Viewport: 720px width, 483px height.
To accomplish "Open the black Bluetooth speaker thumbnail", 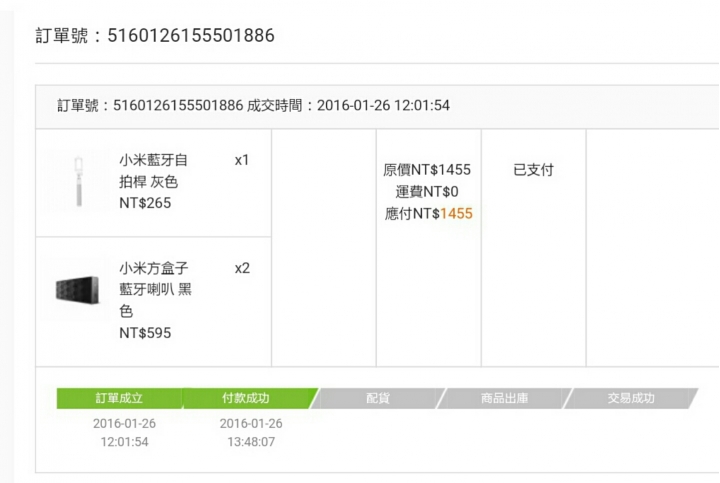I will [x=77, y=290].
